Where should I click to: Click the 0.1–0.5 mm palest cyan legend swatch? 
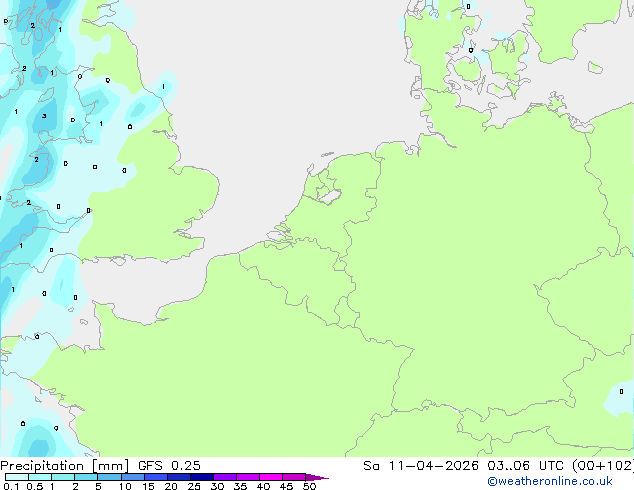(17, 477)
